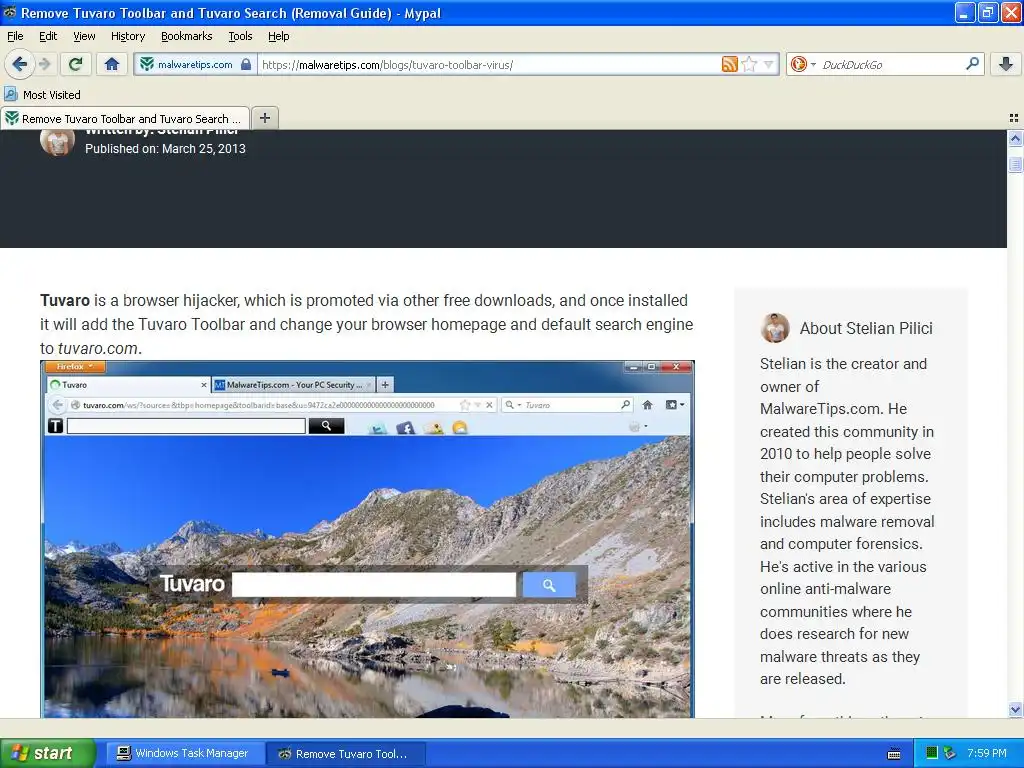The height and width of the screenshot is (768, 1024).
Task: Click the Tuvaro homepage screenshot image
Action: point(367,539)
